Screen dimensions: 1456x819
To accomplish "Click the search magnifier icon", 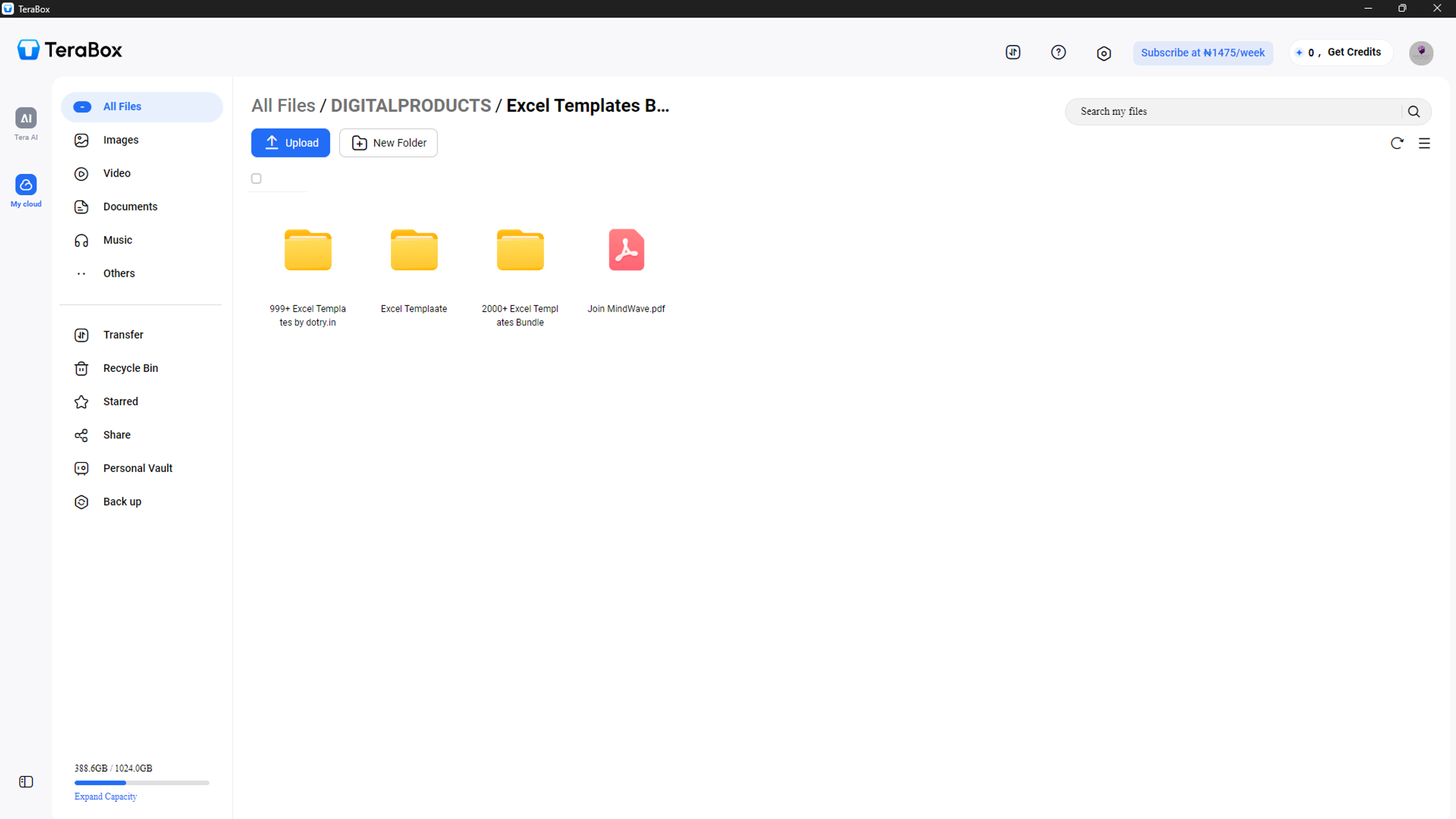I will point(1414,111).
